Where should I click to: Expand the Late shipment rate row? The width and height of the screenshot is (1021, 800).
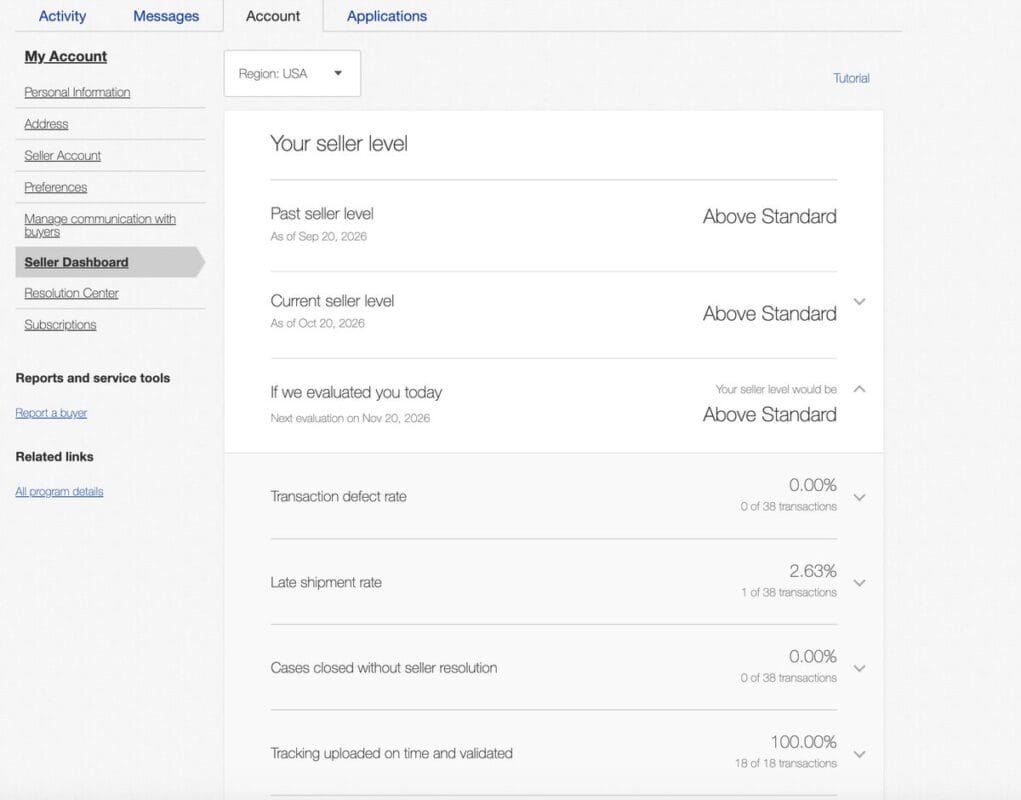(860, 583)
